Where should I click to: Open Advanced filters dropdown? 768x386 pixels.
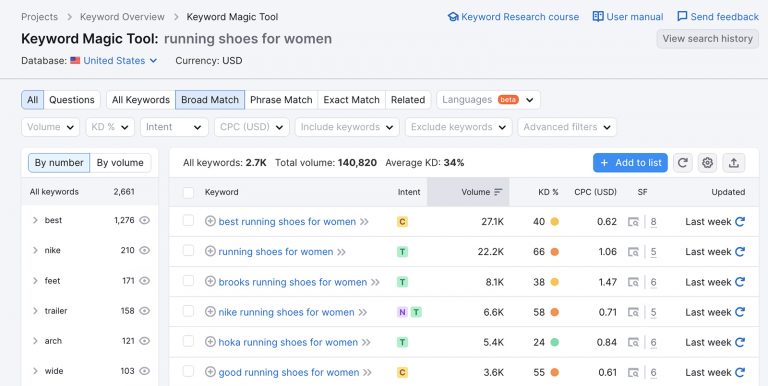567,127
